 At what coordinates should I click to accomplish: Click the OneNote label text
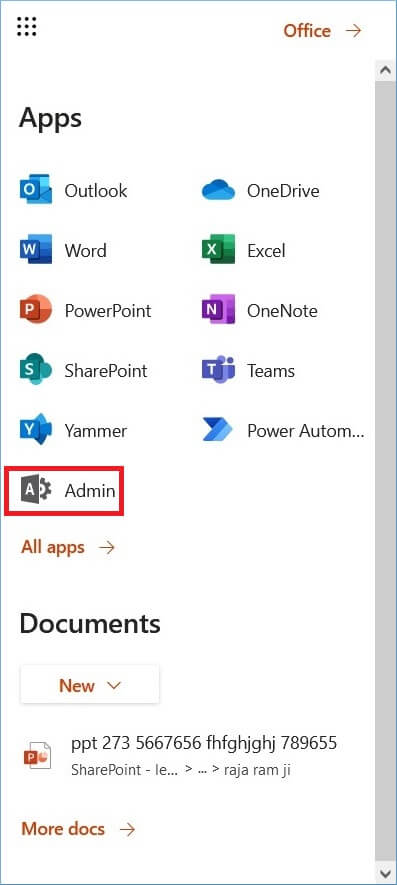[282, 311]
